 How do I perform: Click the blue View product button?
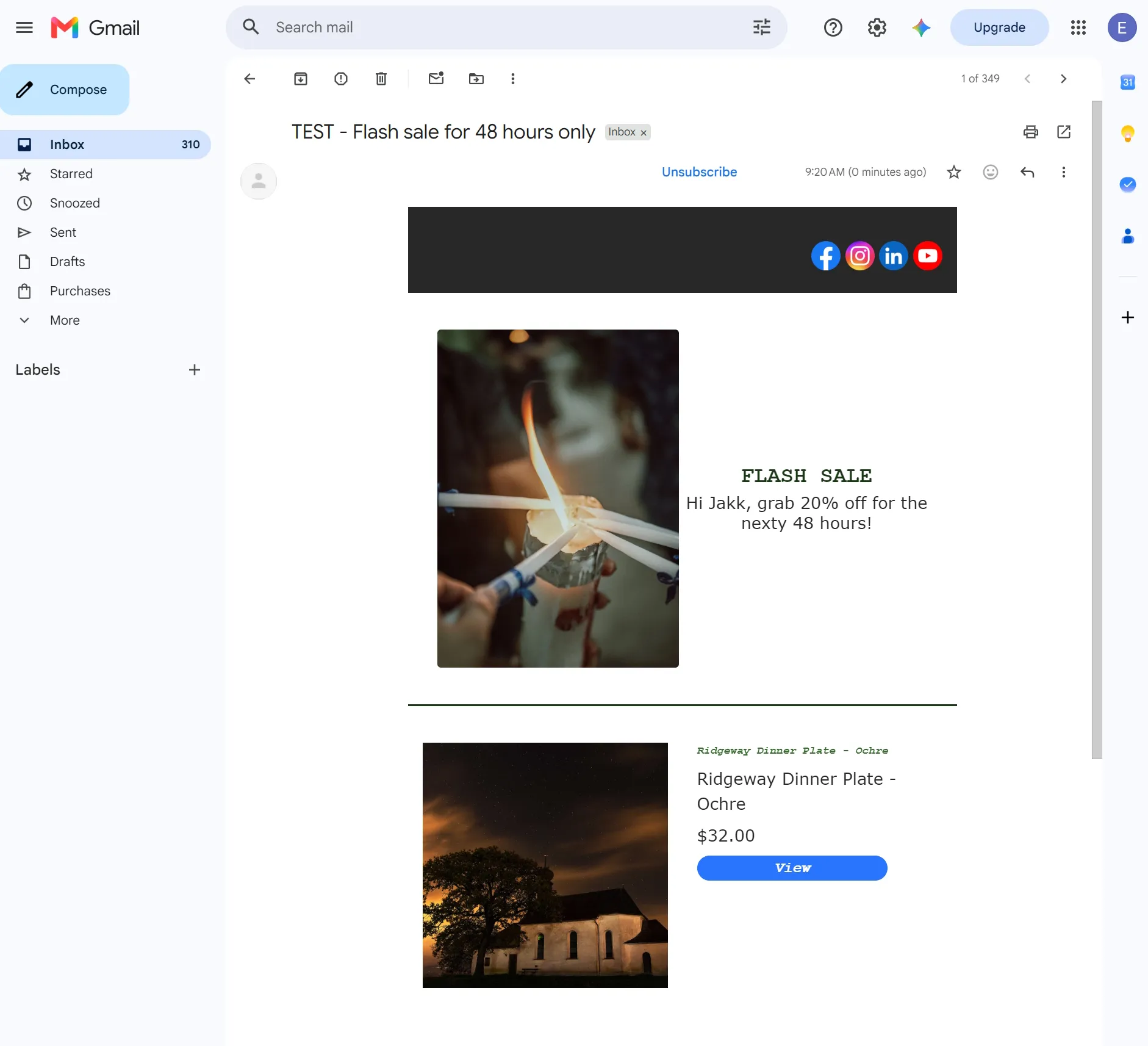click(x=792, y=868)
